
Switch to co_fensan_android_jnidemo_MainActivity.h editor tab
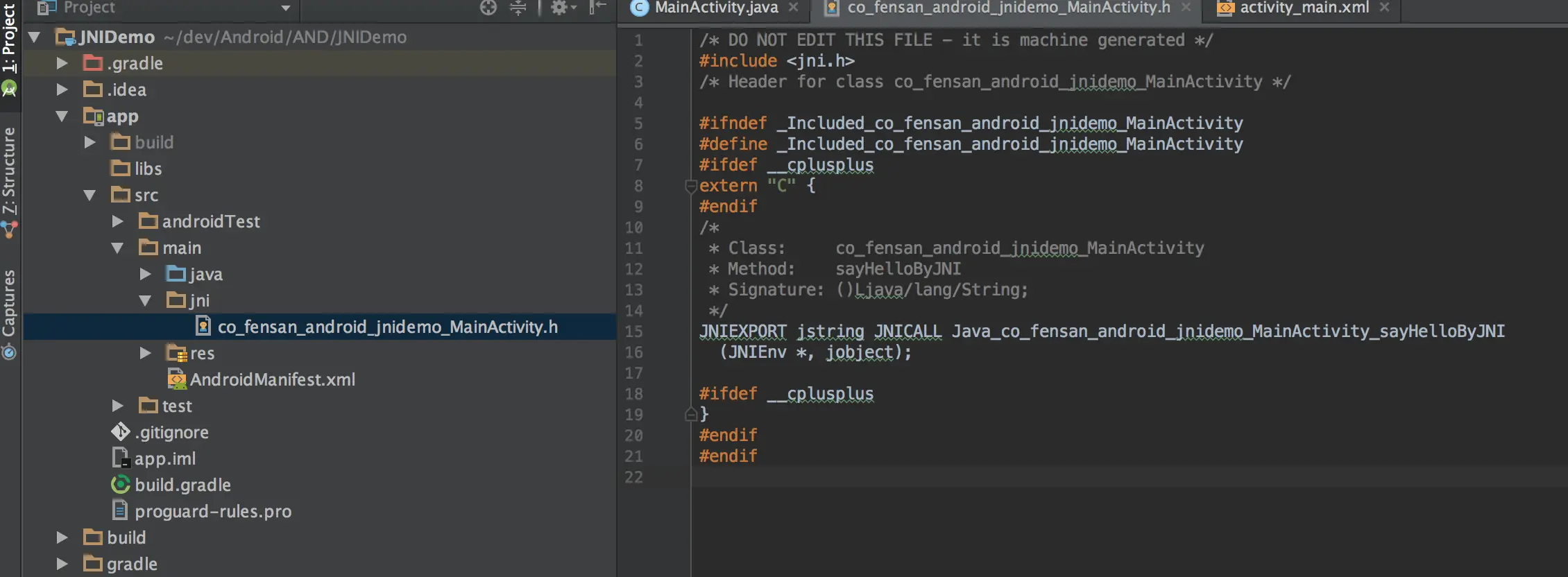[x=1008, y=8]
